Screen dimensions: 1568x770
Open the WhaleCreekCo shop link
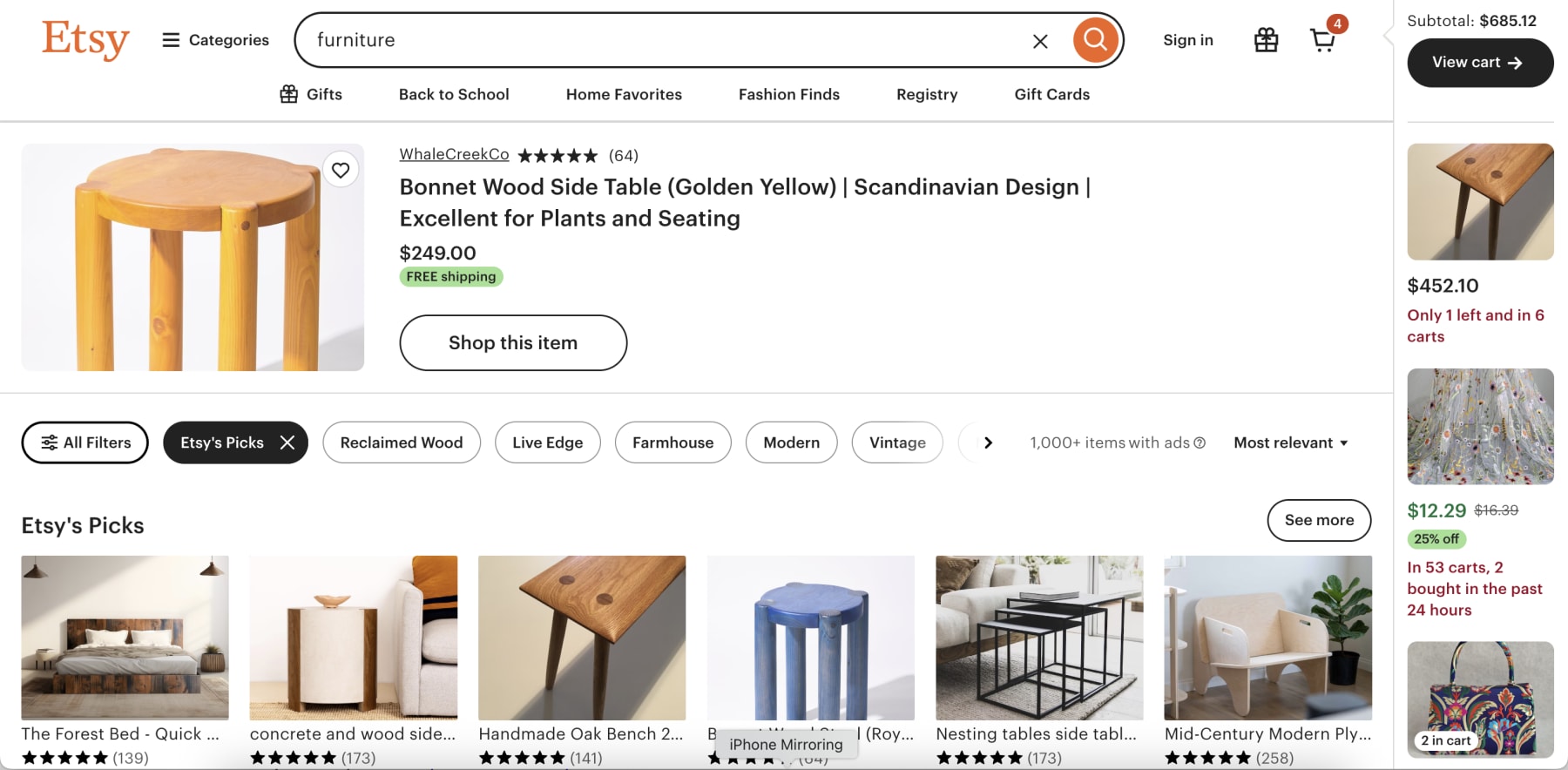tap(454, 154)
